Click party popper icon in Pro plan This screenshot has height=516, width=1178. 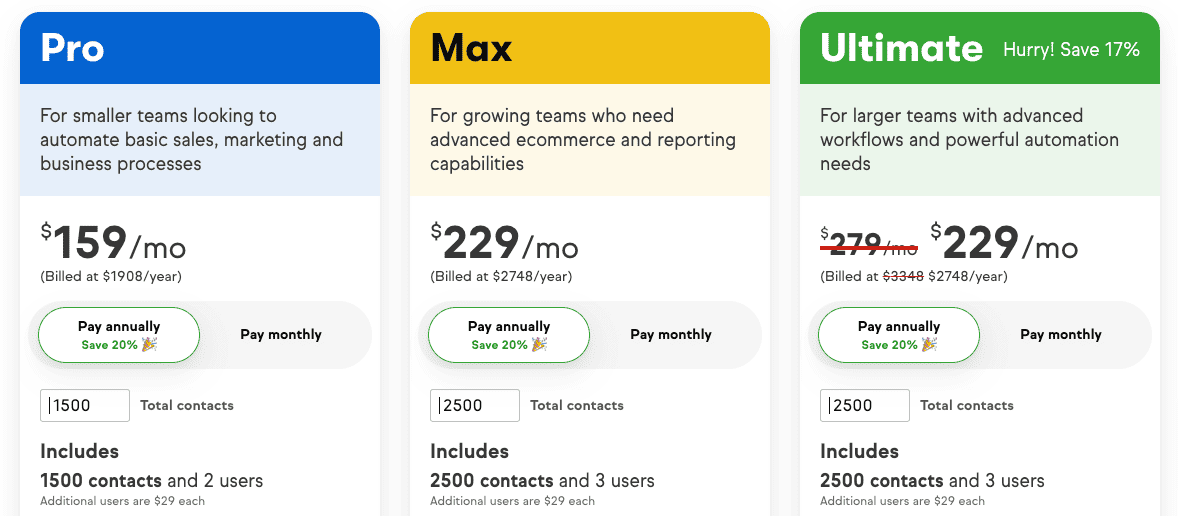(150, 345)
